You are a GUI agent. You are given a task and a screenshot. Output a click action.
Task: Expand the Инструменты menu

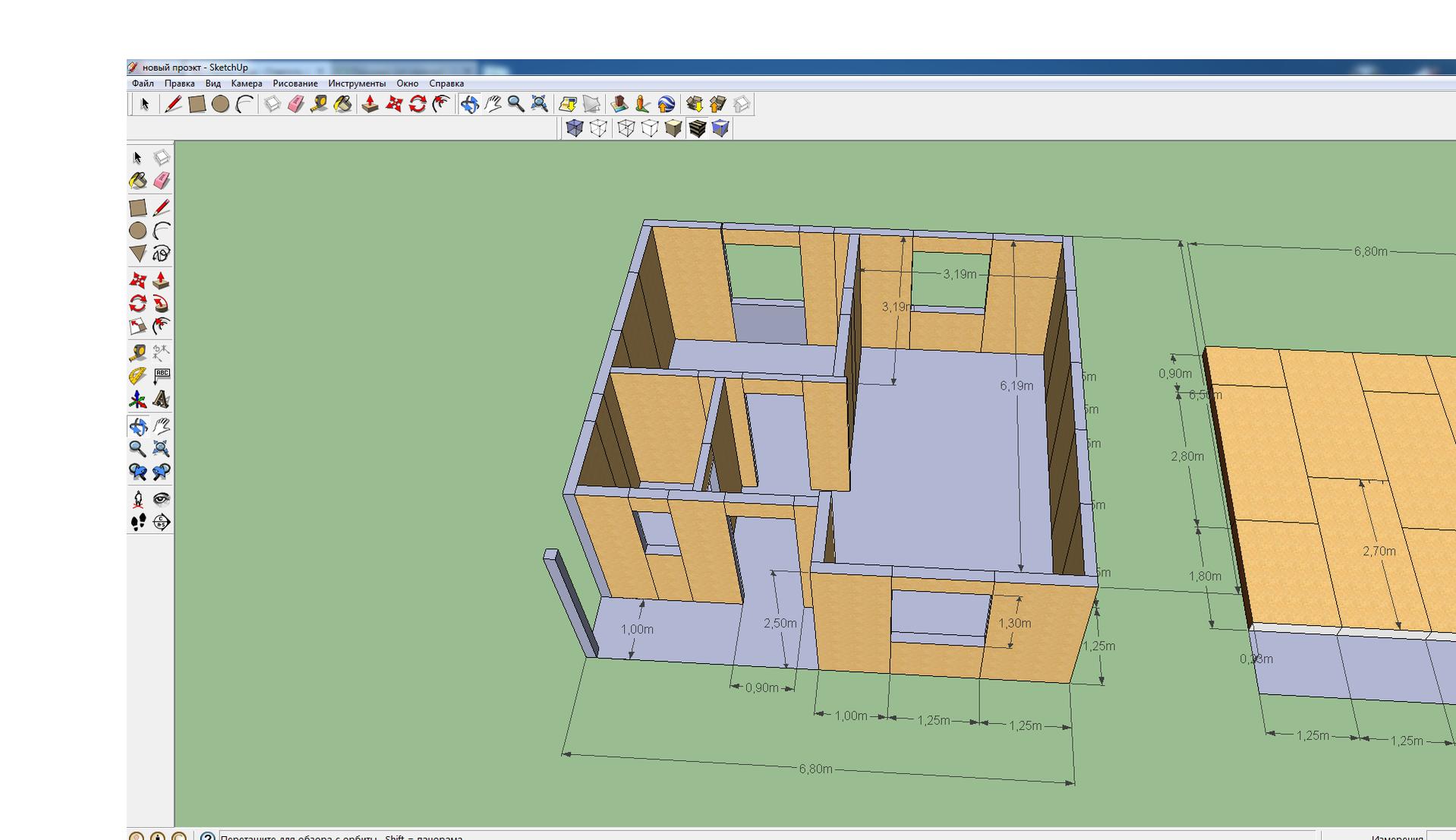(357, 84)
